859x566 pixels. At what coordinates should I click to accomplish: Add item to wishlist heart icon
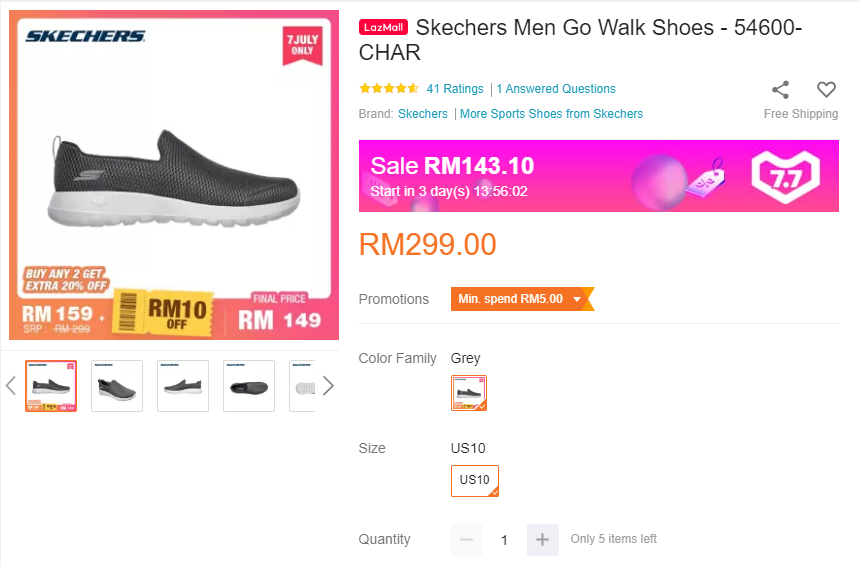tap(826, 89)
